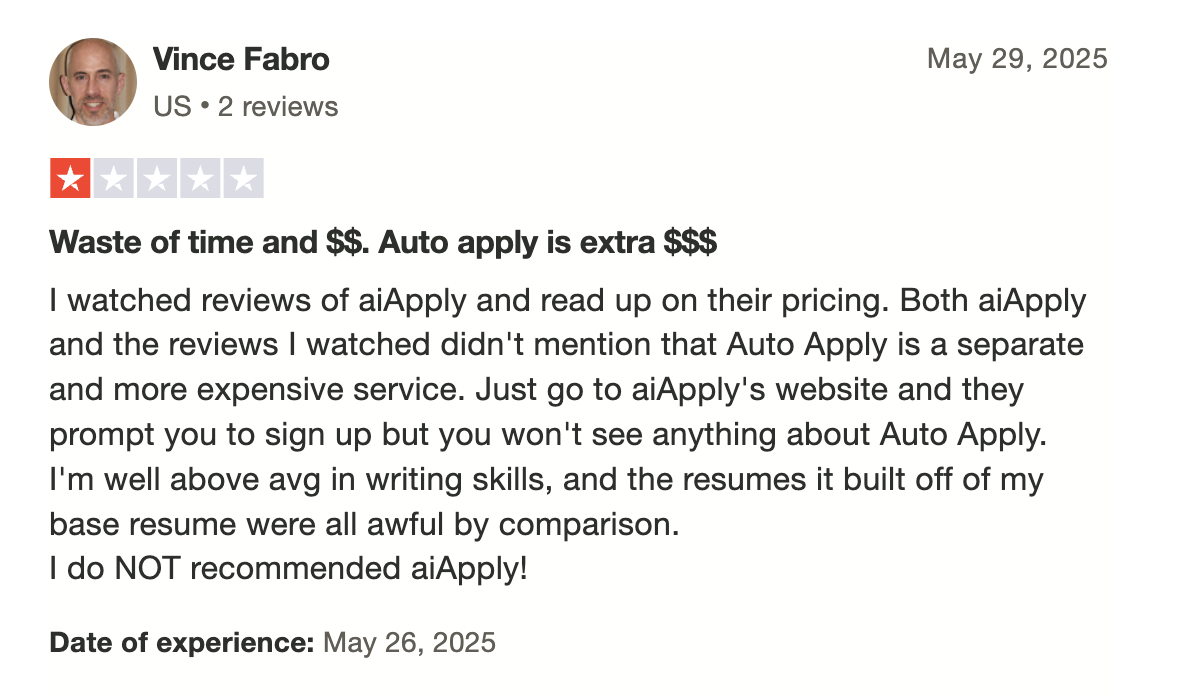
Task: Open Vince Fabro's profile picture
Action: (93, 82)
